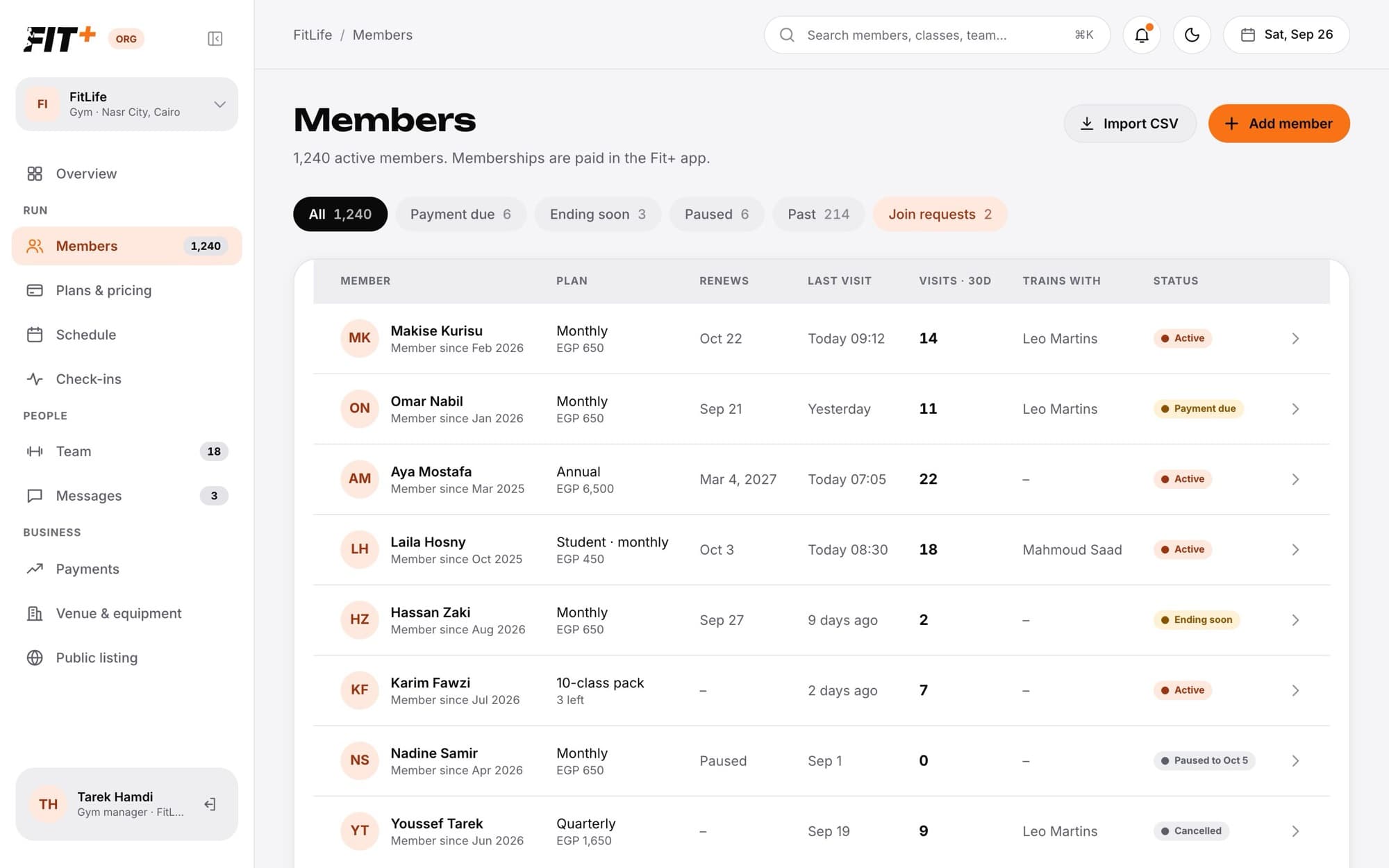Open Payments in the sidebar
The height and width of the screenshot is (868, 1389).
126,569
